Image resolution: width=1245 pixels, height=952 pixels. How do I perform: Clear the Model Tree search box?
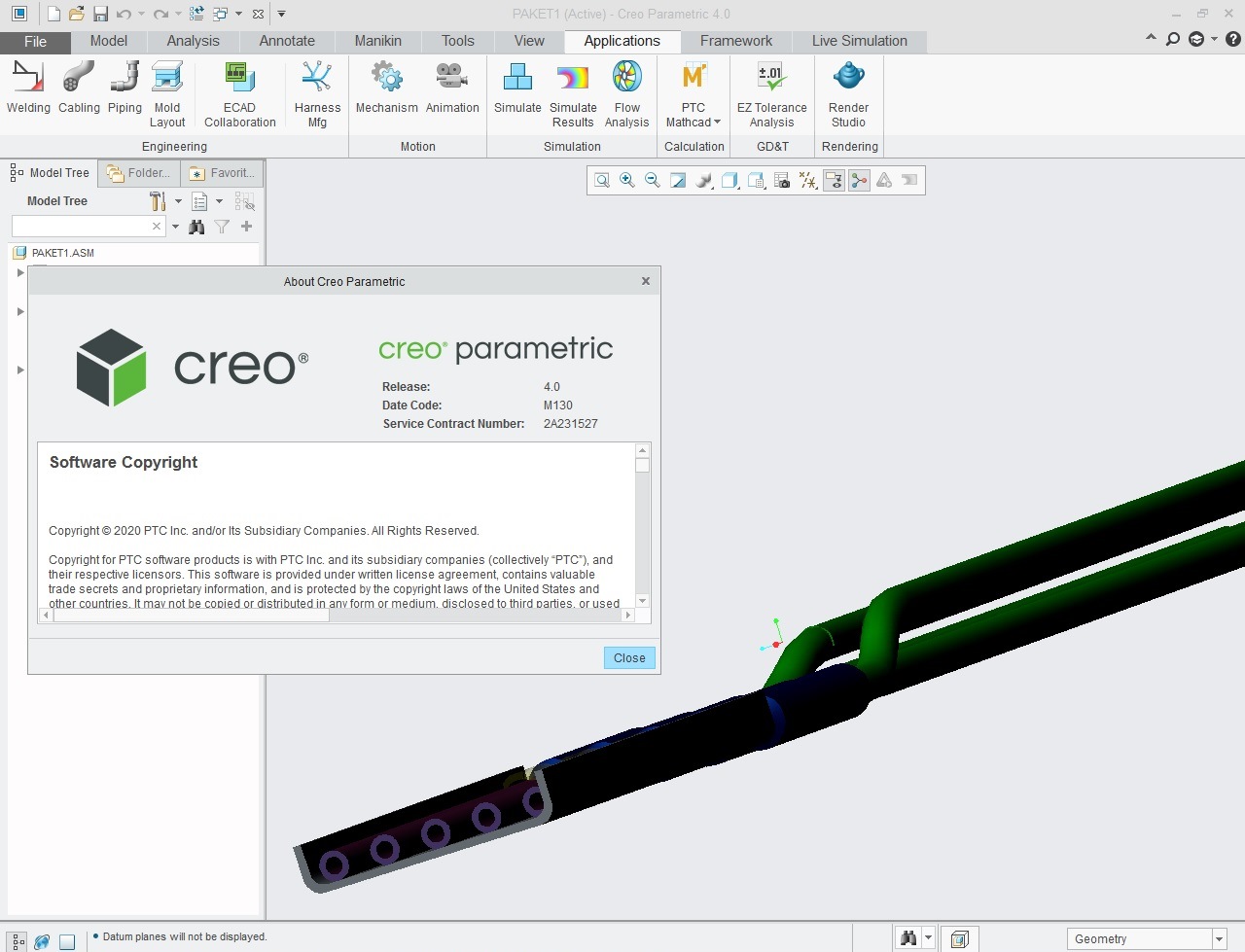pos(157,226)
